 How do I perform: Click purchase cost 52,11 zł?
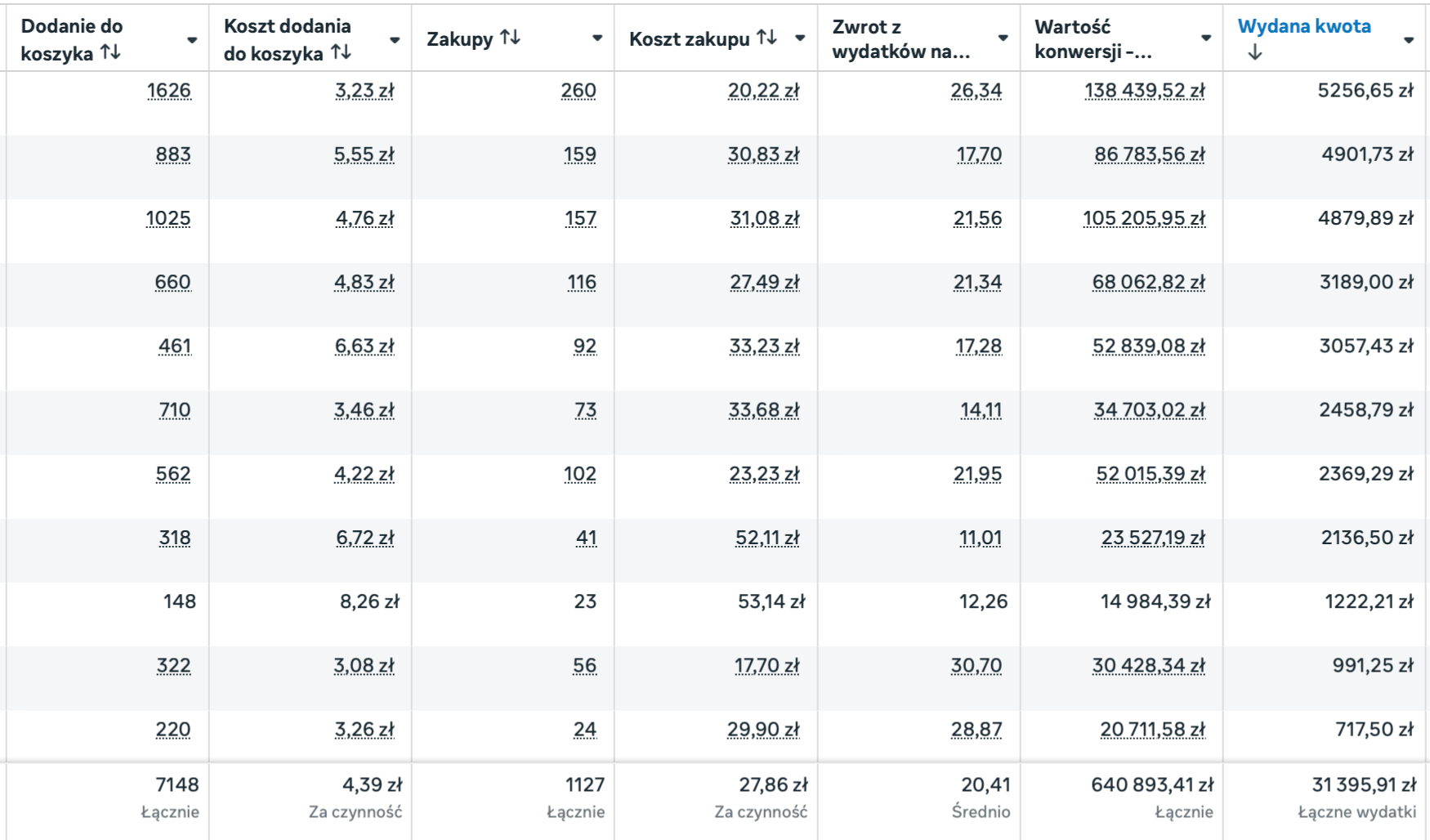point(766,538)
